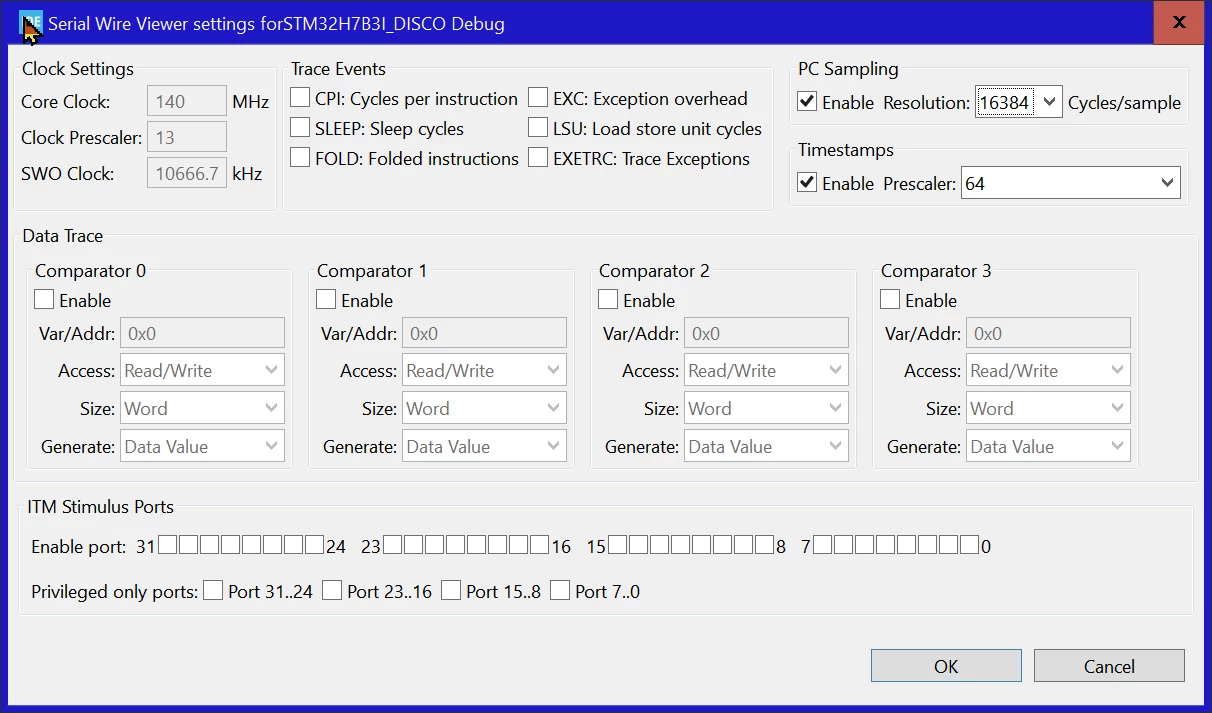
Task: Expand Comparator 3 Generate dropdown
Action: [1048, 446]
